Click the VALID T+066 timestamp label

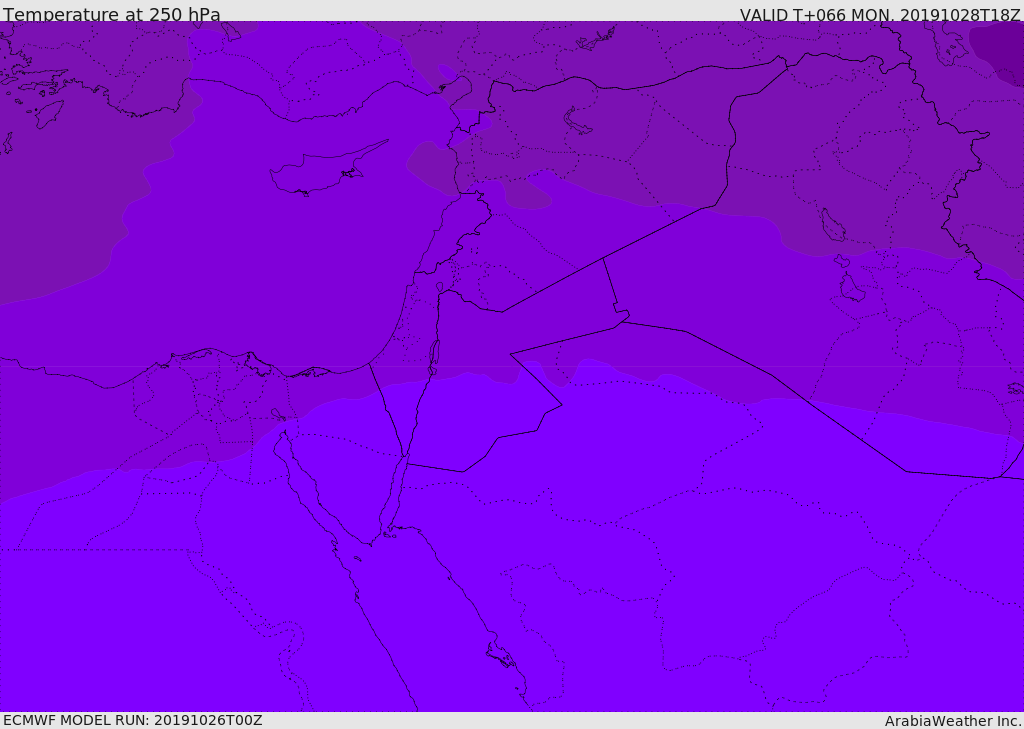pyautogui.click(x=880, y=14)
